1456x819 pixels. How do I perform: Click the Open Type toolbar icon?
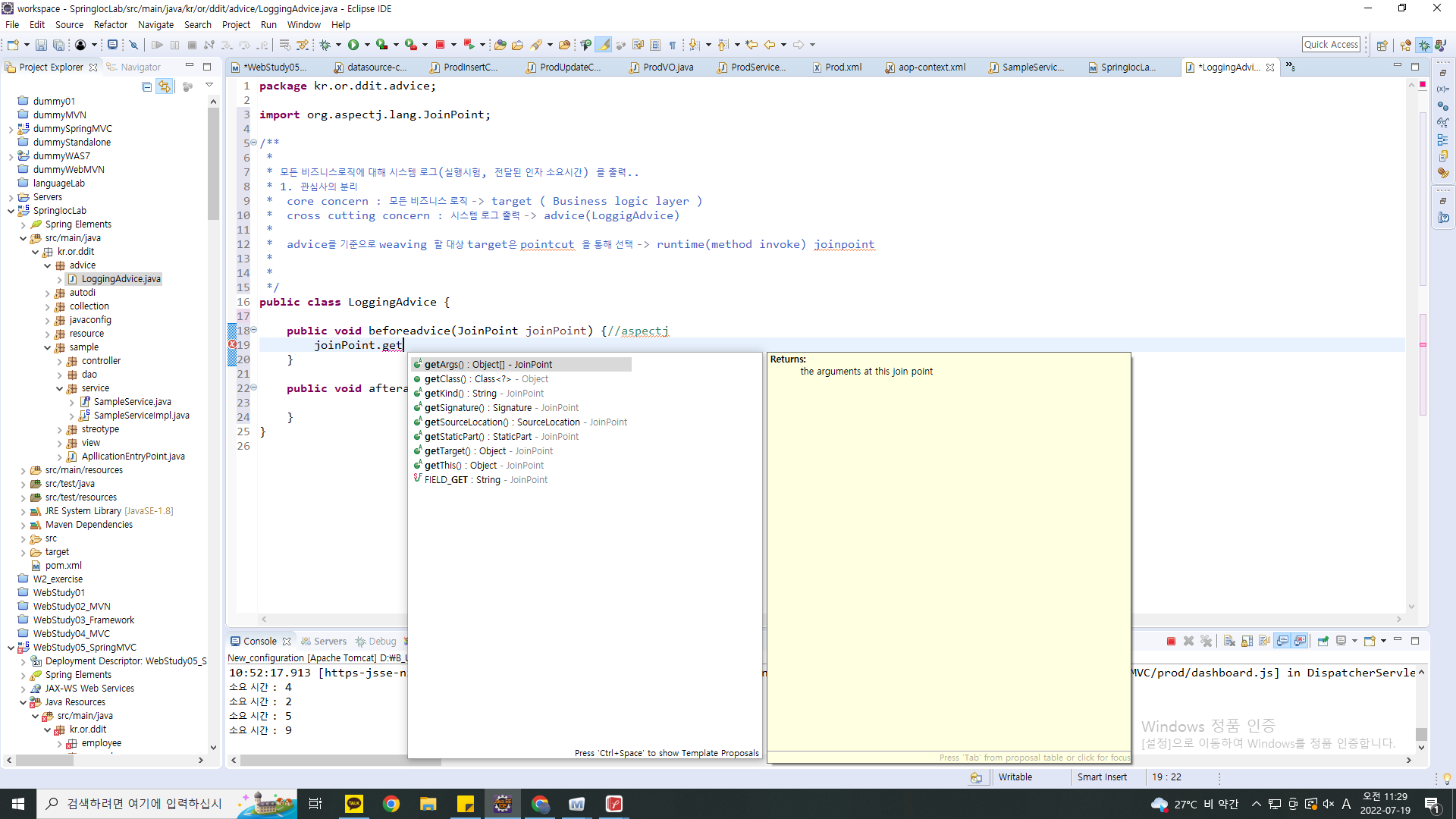click(x=500, y=45)
